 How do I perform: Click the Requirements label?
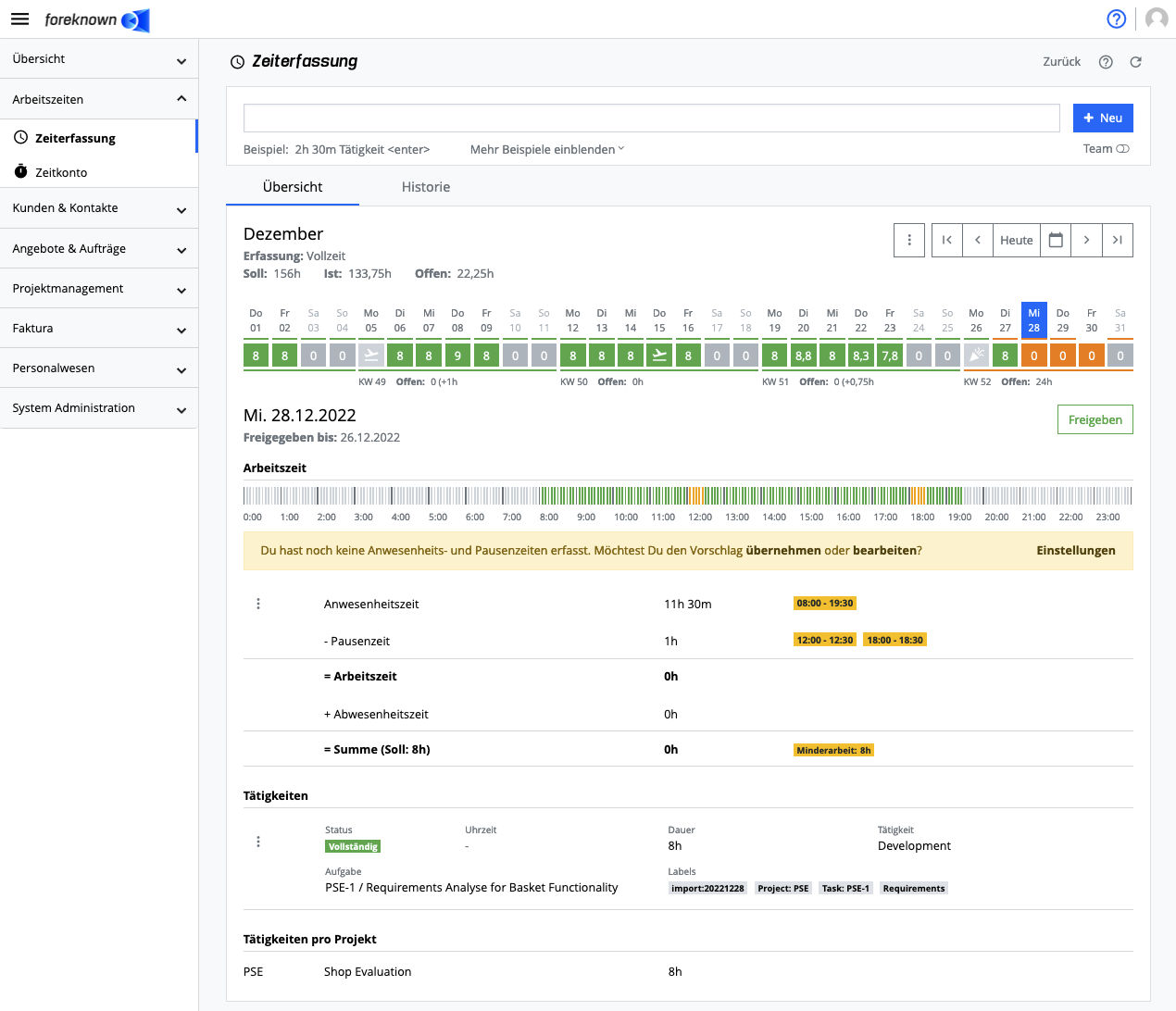[914, 888]
